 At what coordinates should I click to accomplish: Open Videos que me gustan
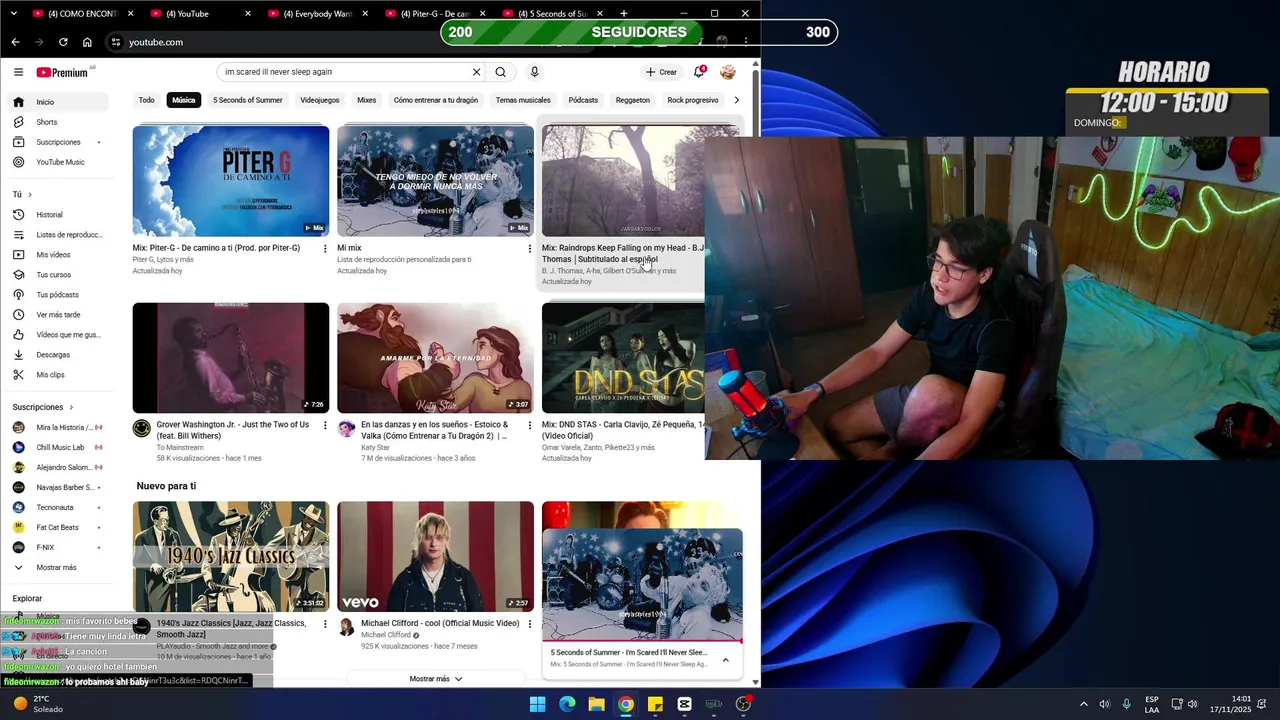(x=58, y=335)
